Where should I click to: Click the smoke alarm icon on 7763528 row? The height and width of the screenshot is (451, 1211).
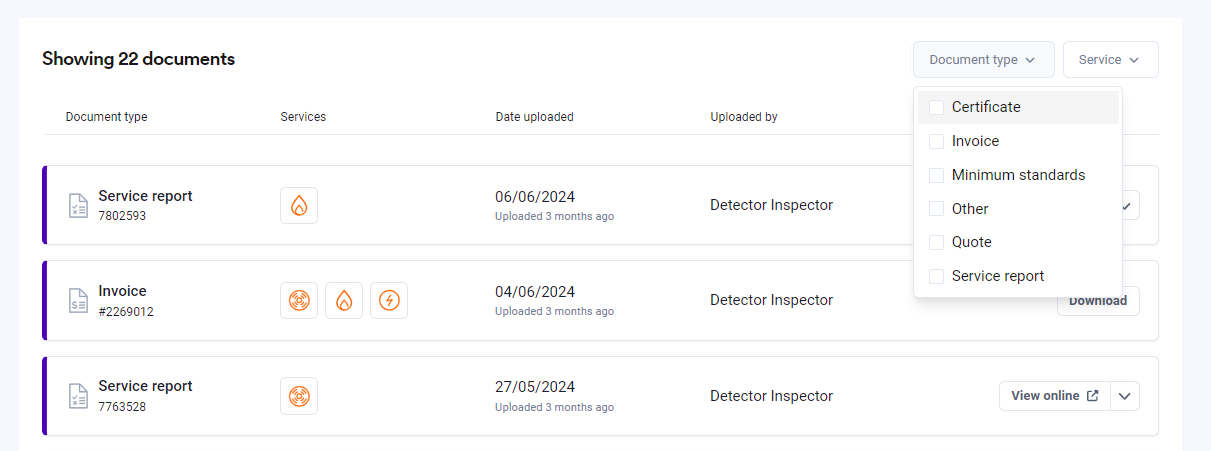(299, 395)
